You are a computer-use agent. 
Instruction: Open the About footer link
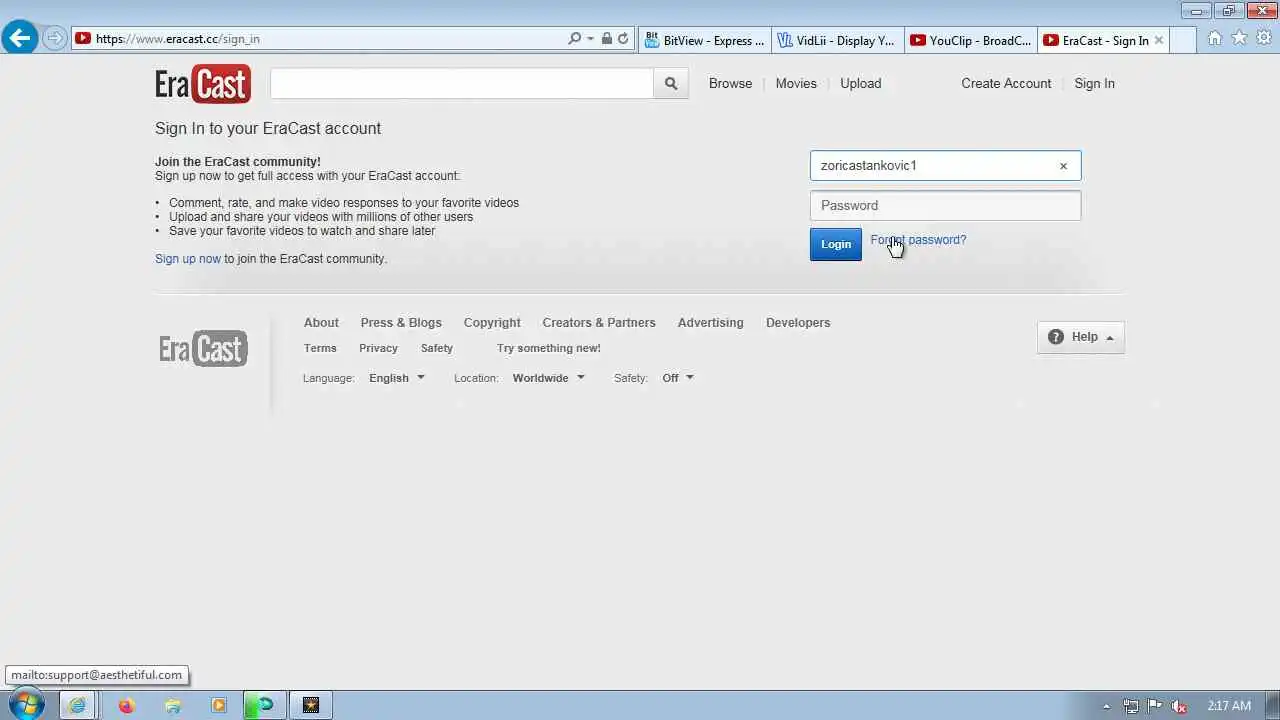[321, 323]
